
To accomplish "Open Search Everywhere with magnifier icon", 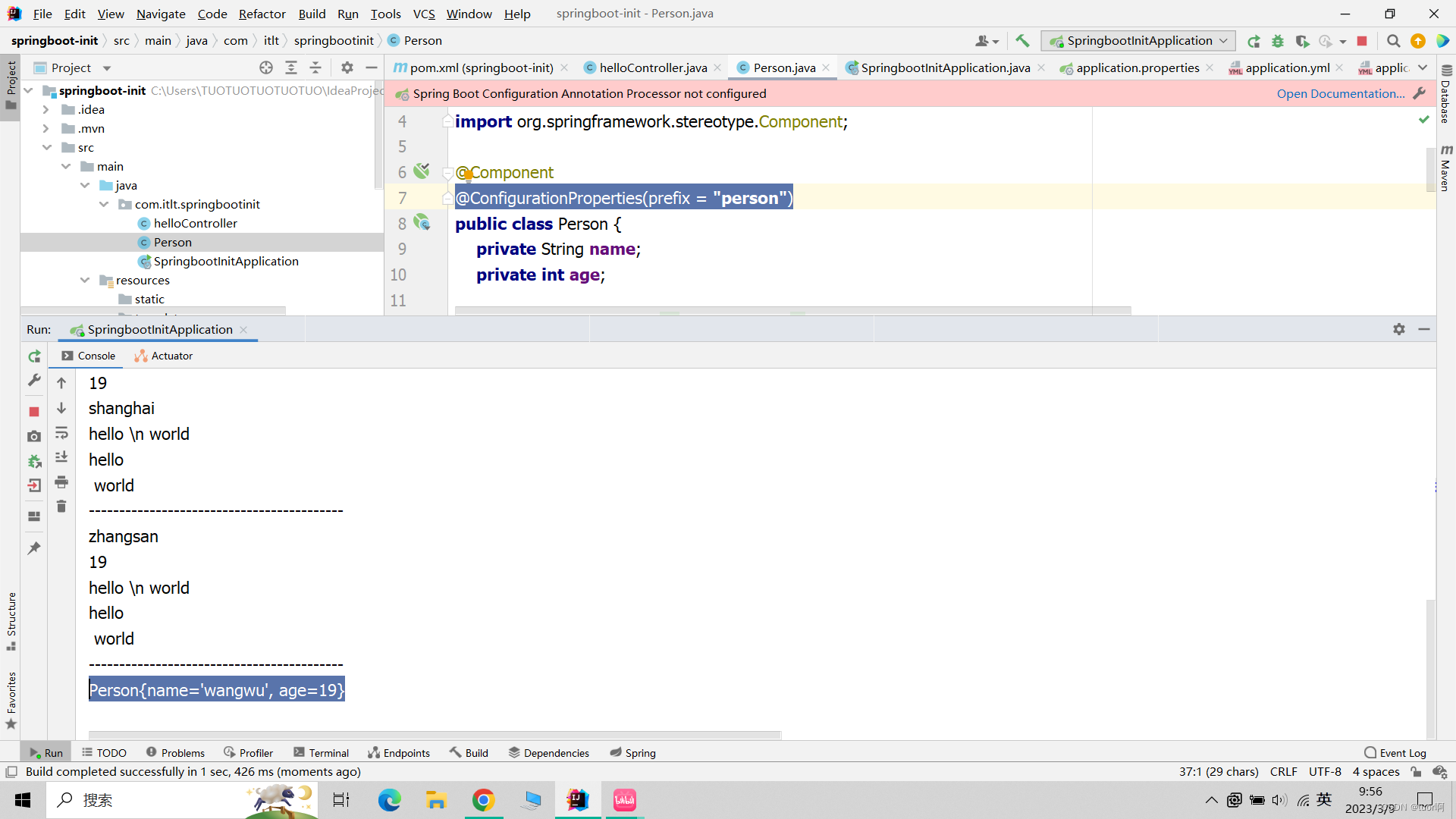I will [x=1393, y=41].
